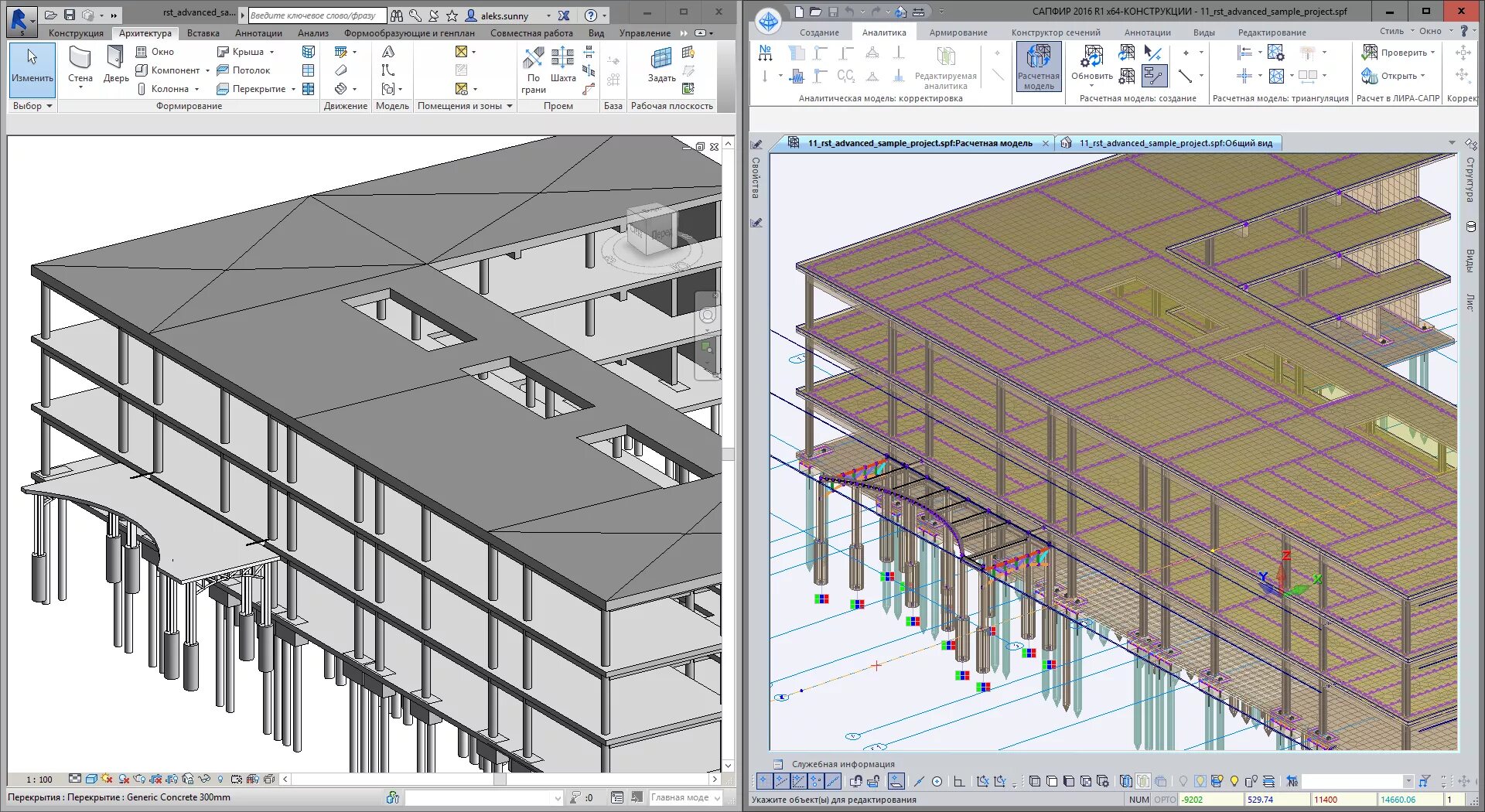This screenshot has height=812, width=1485.
Task: Click the SAPFIR application logo button
Action: [768, 21]
